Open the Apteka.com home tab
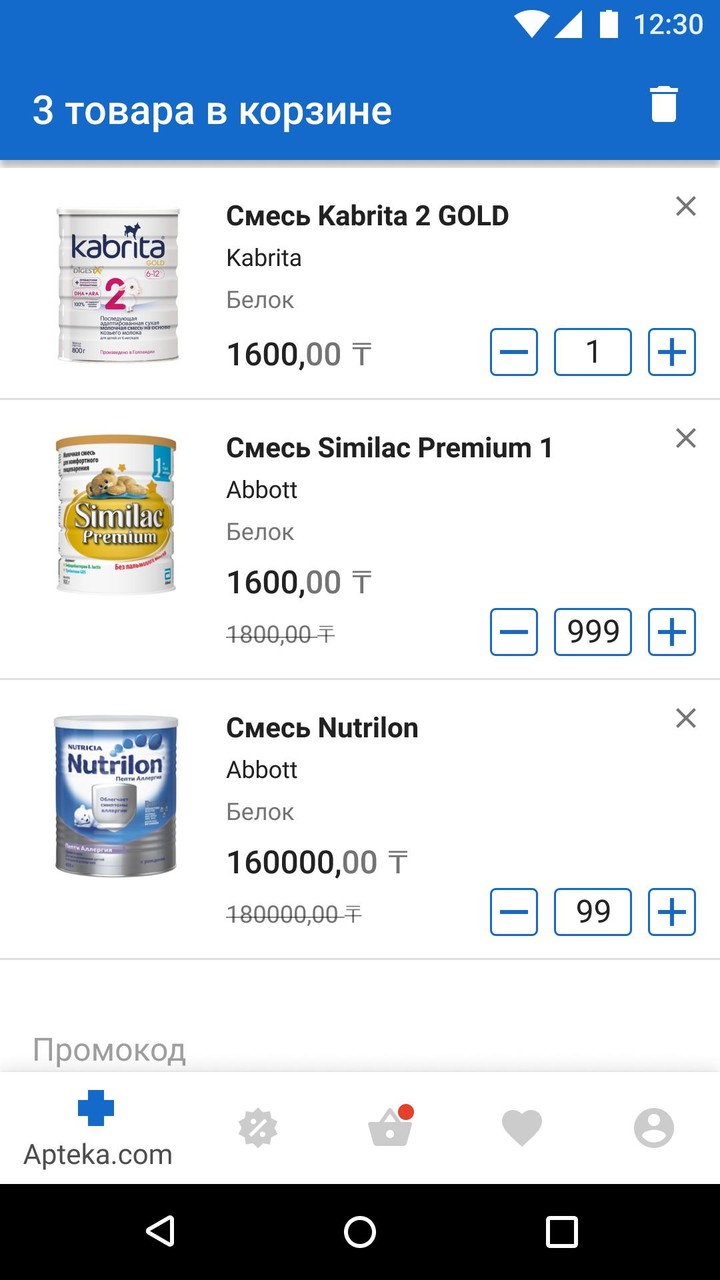The image size is (720, 1280). pos(97,1129)
